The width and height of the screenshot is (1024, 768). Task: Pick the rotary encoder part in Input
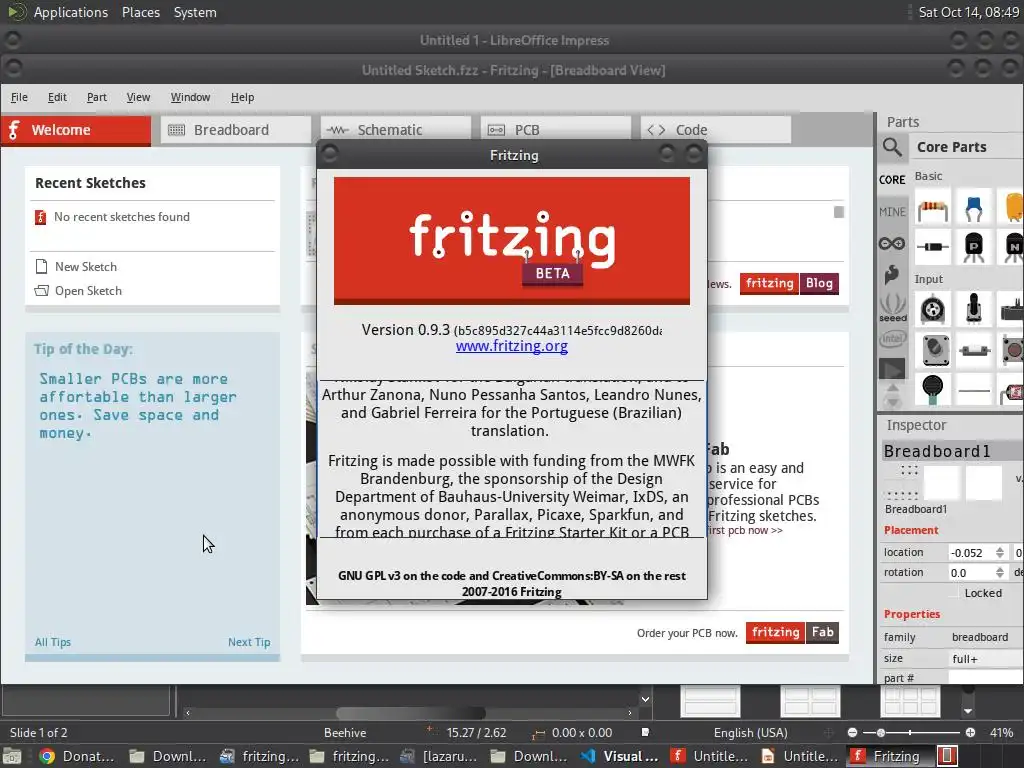(933, 309)
